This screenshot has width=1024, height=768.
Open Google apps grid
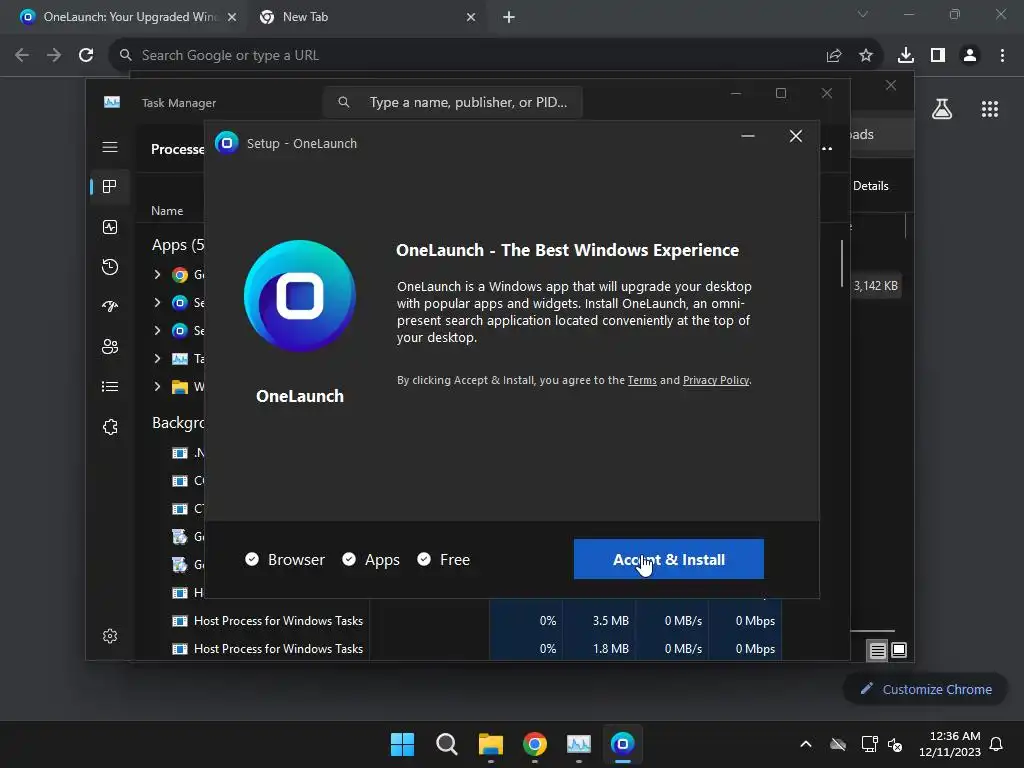click(990, 109)
